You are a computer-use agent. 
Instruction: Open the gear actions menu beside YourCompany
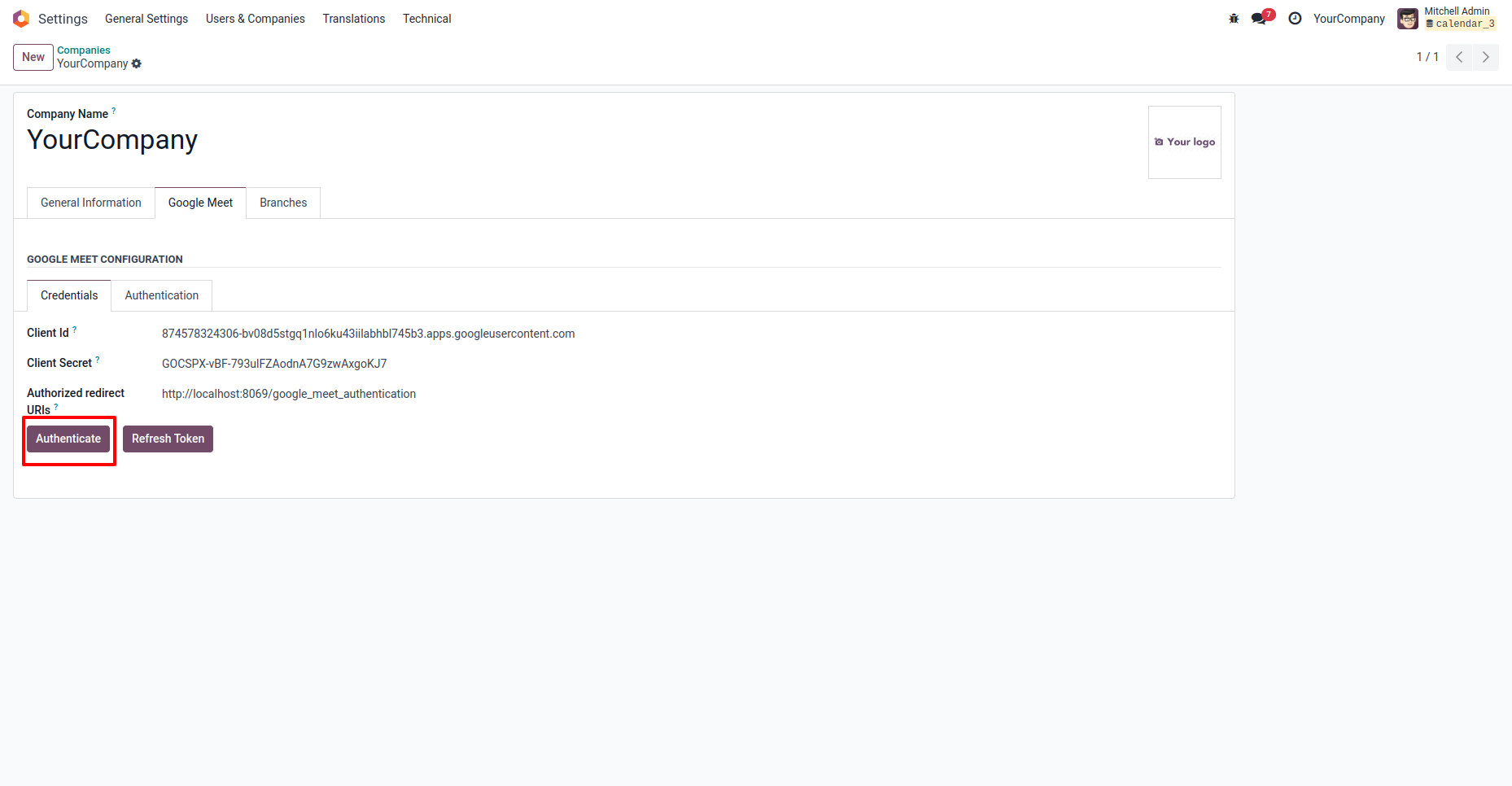tap(137, 63)
